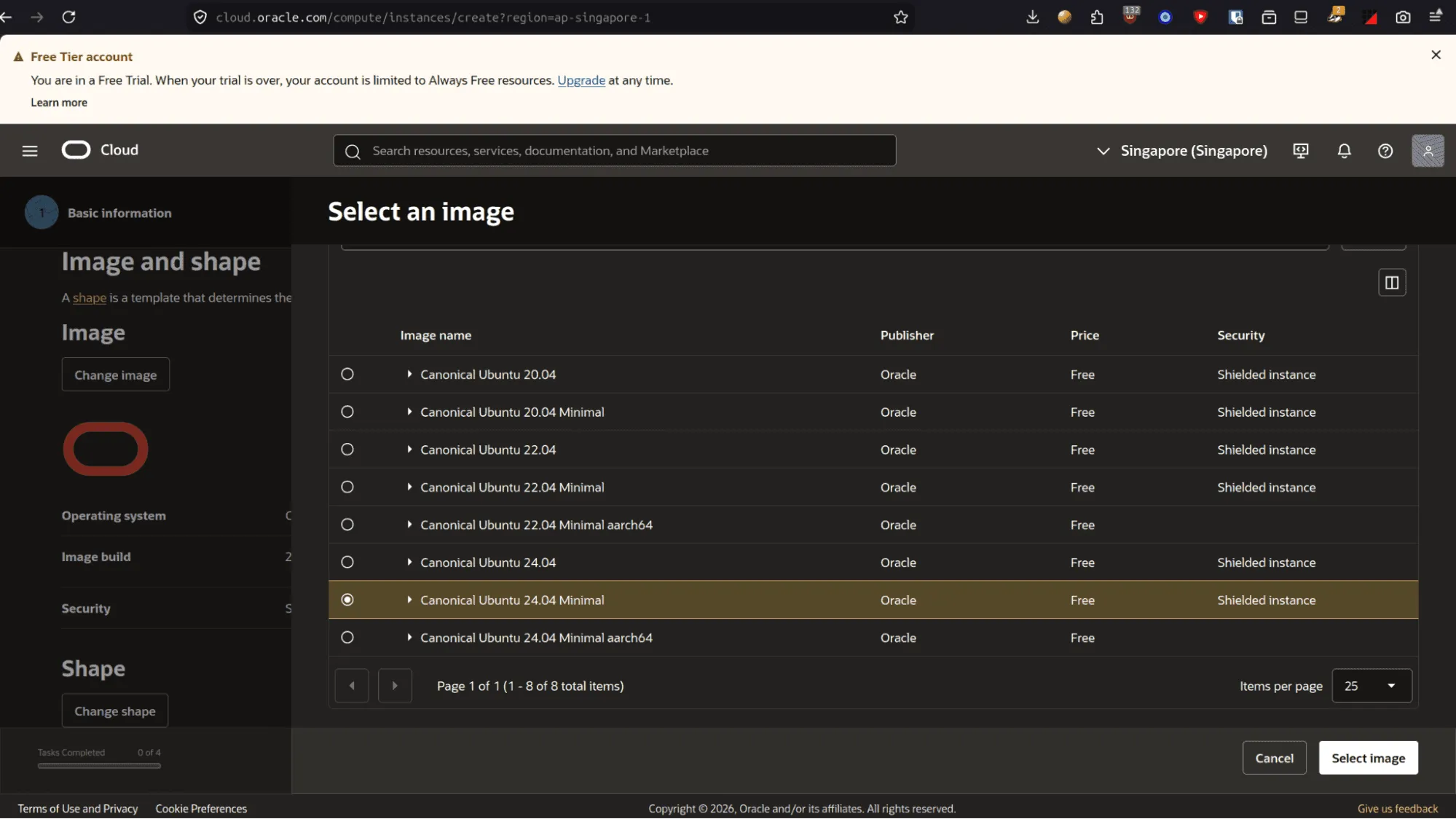The height and width of the screenshot is (819, 1456).
Task: Expand the Canonical Ubuntu 20.04 row details
Action: 409,374
